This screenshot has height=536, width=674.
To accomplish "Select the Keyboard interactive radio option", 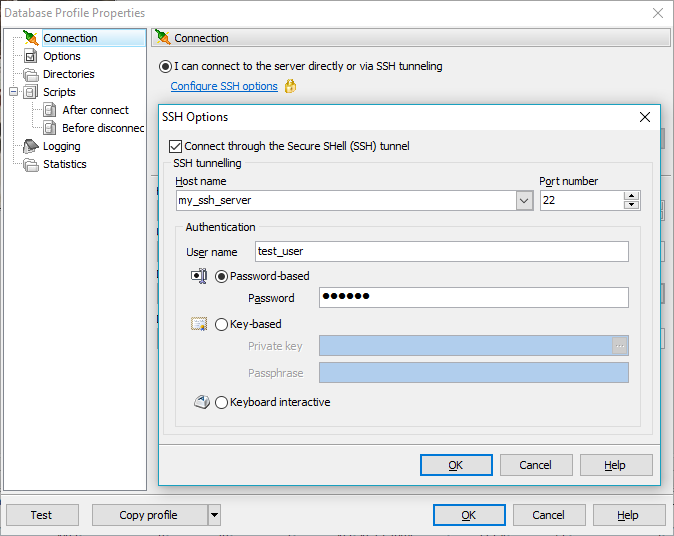I will [222, 402].
